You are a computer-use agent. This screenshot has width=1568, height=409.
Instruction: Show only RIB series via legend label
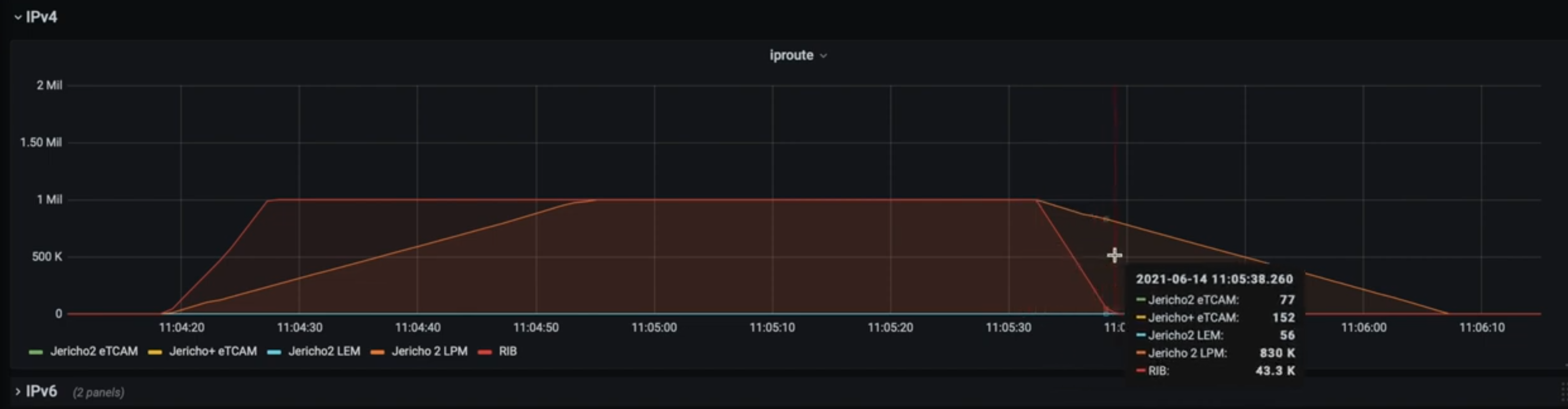(507, 351)
